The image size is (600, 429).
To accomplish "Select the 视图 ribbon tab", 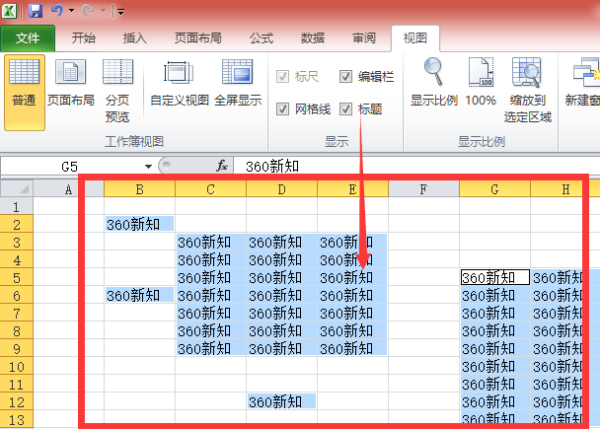I will tap(415, 38).
